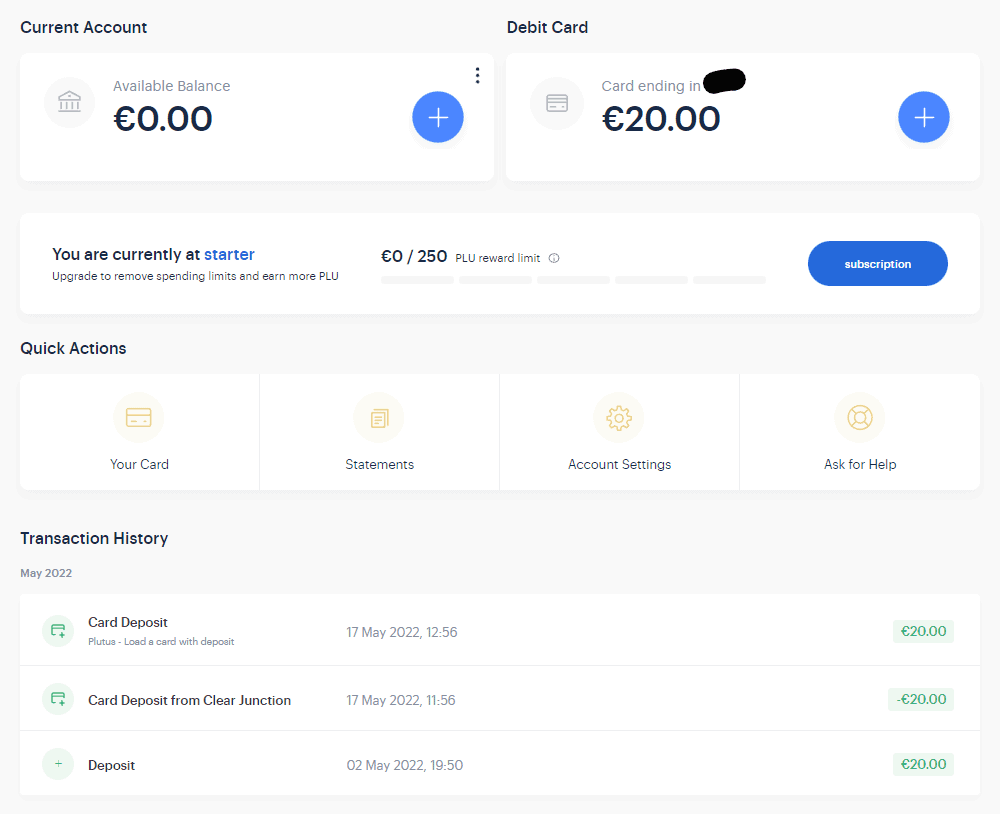
Task: Open the Card Deposit transaction from Plutus
Action: pyautogui.click(x=500, y=630)
